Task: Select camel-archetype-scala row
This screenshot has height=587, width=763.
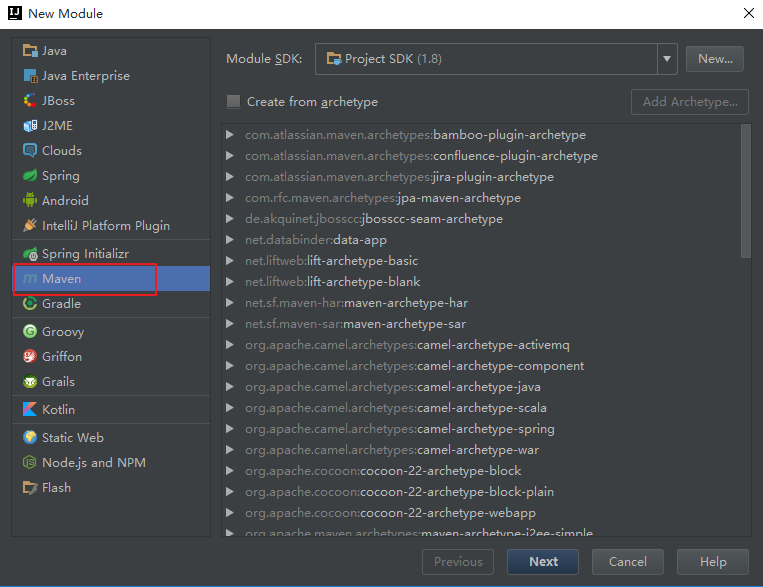Action: pos(481,407)
